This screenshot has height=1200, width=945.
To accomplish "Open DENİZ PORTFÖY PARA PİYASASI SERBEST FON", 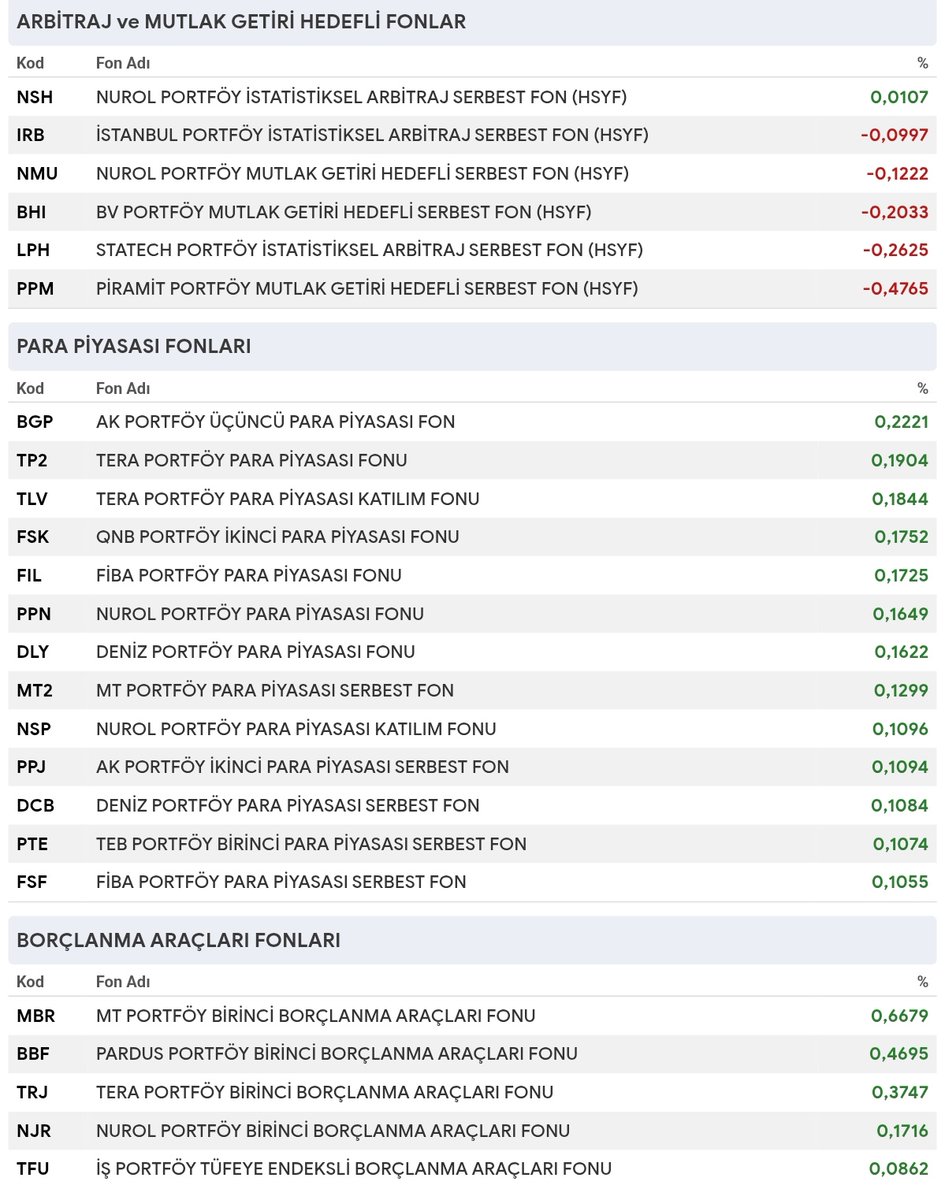I will (x=288, y=805).
